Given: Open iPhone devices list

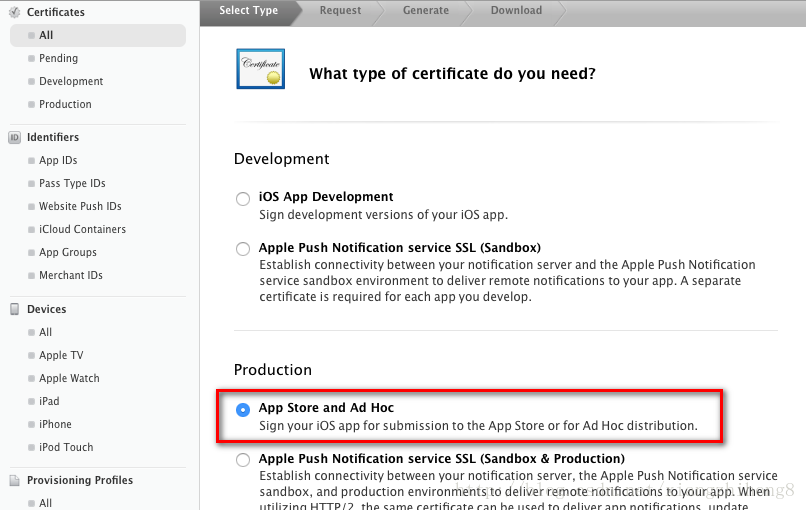Looking at the screenshot, I should point(56,424).
